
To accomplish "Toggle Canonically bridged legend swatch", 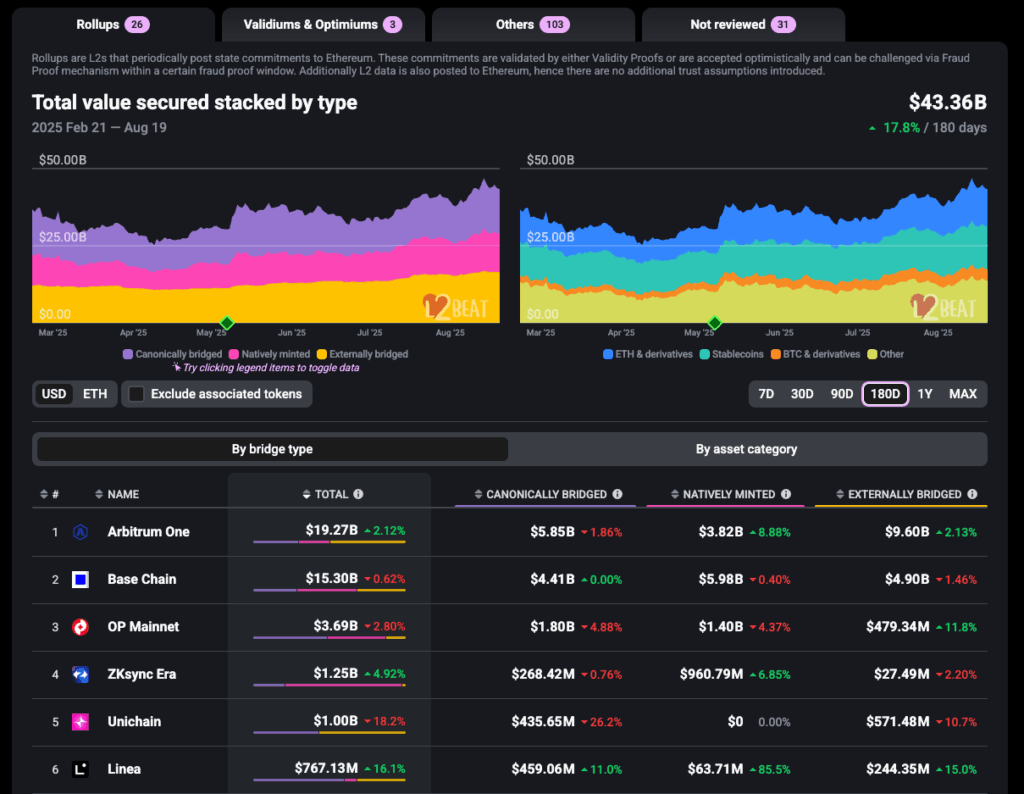I will 128,354.
